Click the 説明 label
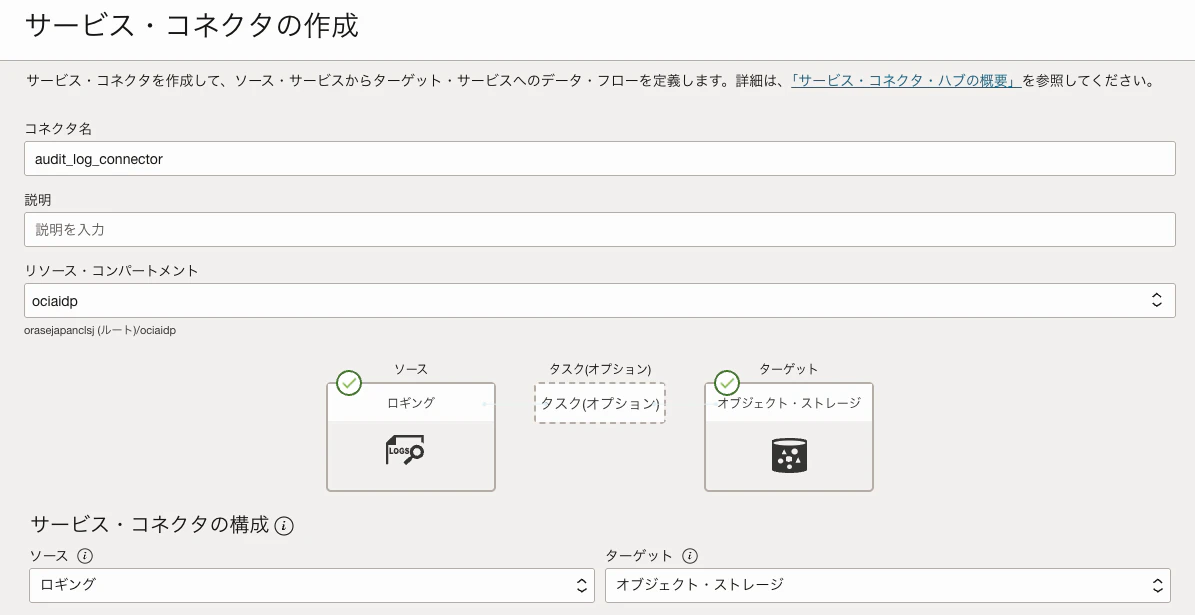The width and height of the screenshot is (1195, 615). pyautogui.click(x=38, y=200)
